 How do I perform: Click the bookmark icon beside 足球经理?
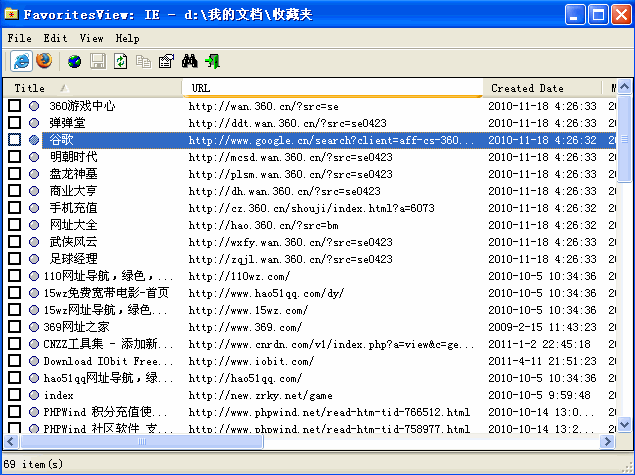[34, 259]
